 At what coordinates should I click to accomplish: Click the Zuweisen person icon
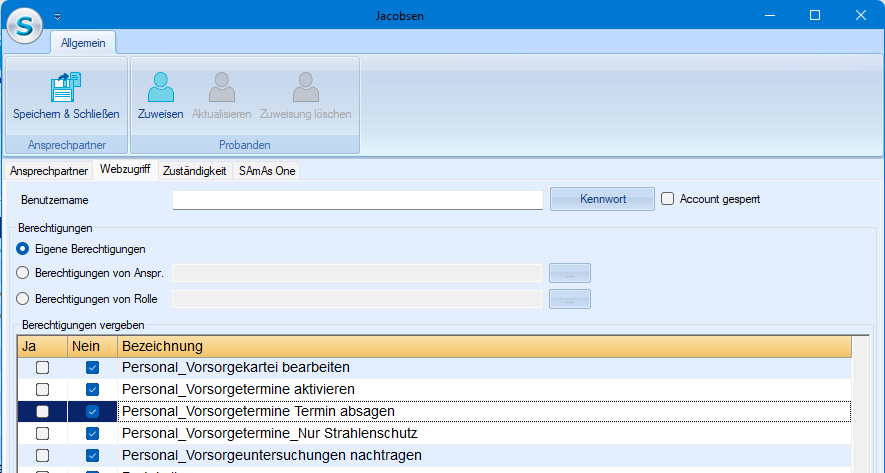click(161, 87)
